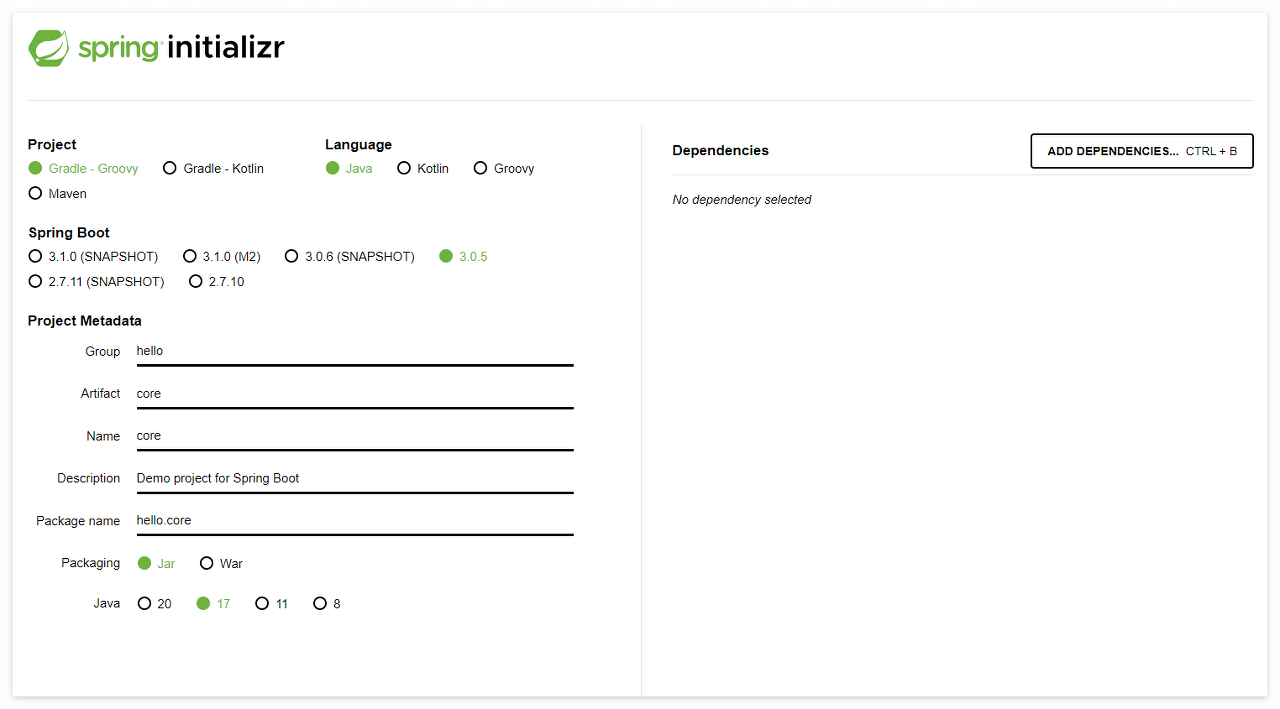This screenshot has width=1280, height=709.
Task: Select Spring Boot 2.7.11 (SNAPSHOT)
Action: (x=96, y=281)
